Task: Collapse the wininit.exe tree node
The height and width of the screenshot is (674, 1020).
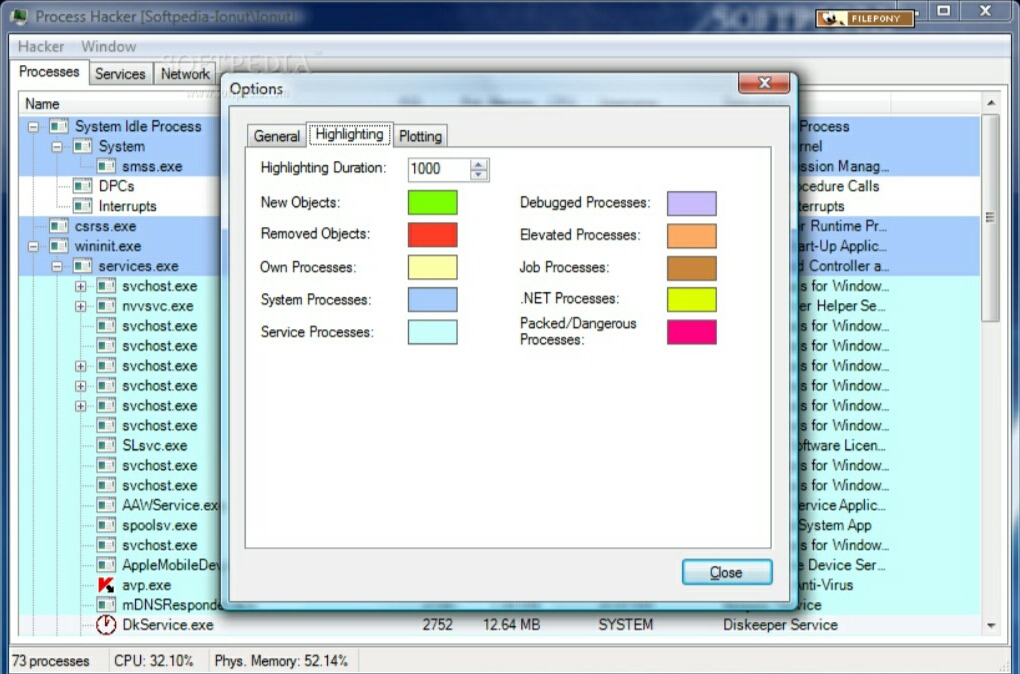Action: [x=34, y=246]
